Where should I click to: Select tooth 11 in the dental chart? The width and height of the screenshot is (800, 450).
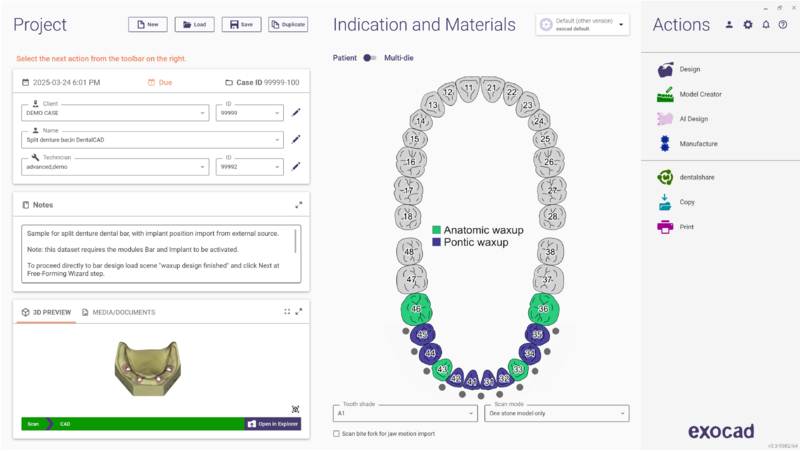(x=468, y=88)
